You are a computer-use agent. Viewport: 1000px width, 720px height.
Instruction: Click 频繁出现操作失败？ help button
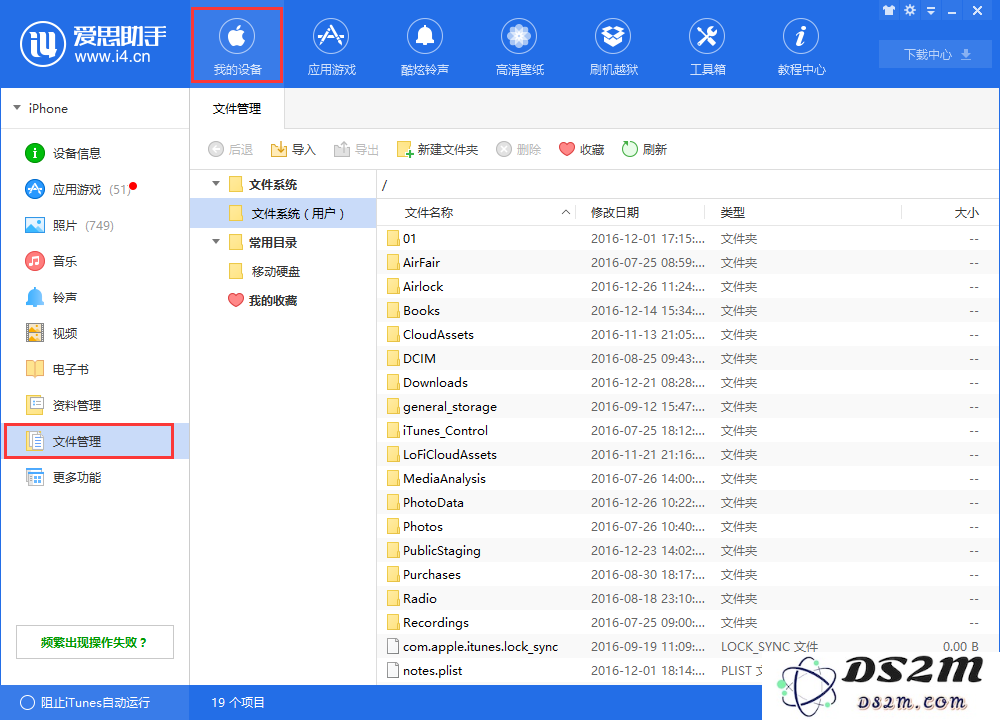point(94,642)
